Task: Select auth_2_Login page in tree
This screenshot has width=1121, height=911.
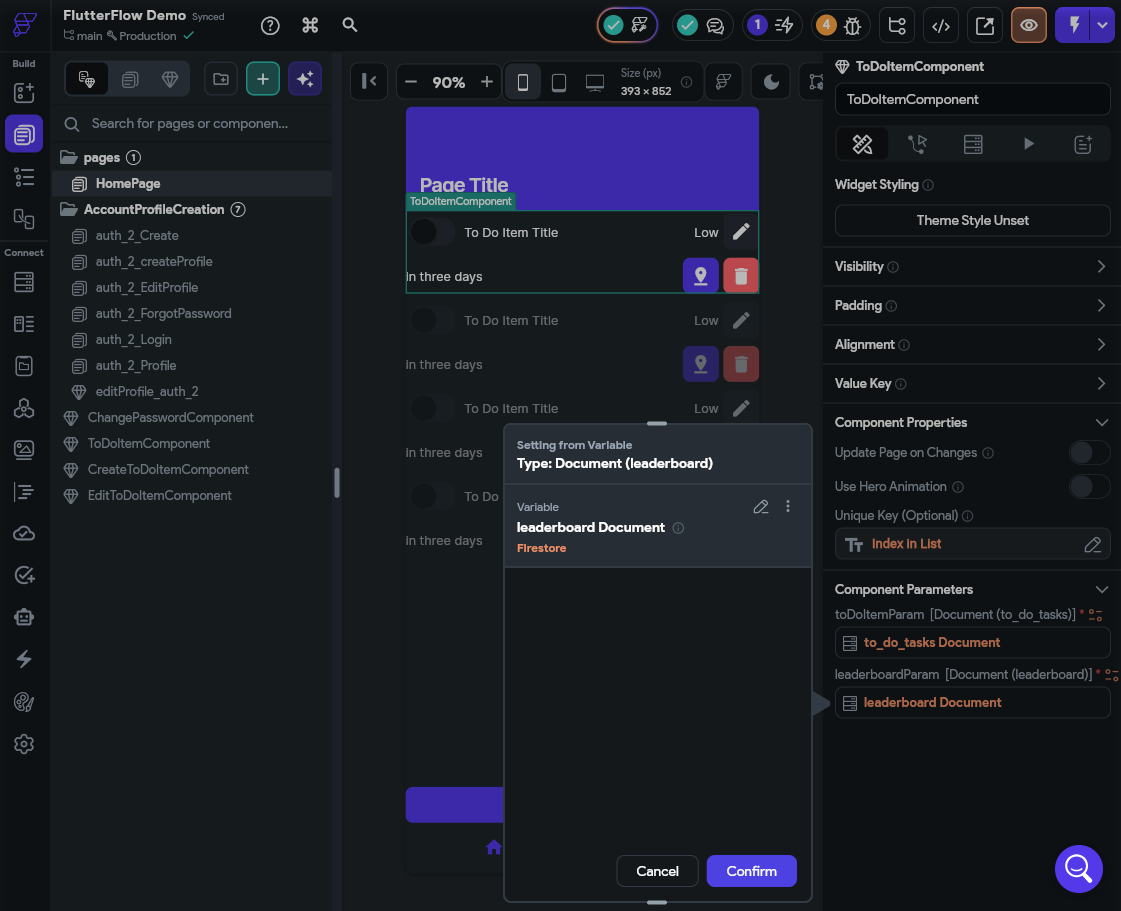Action: point(133,340)
